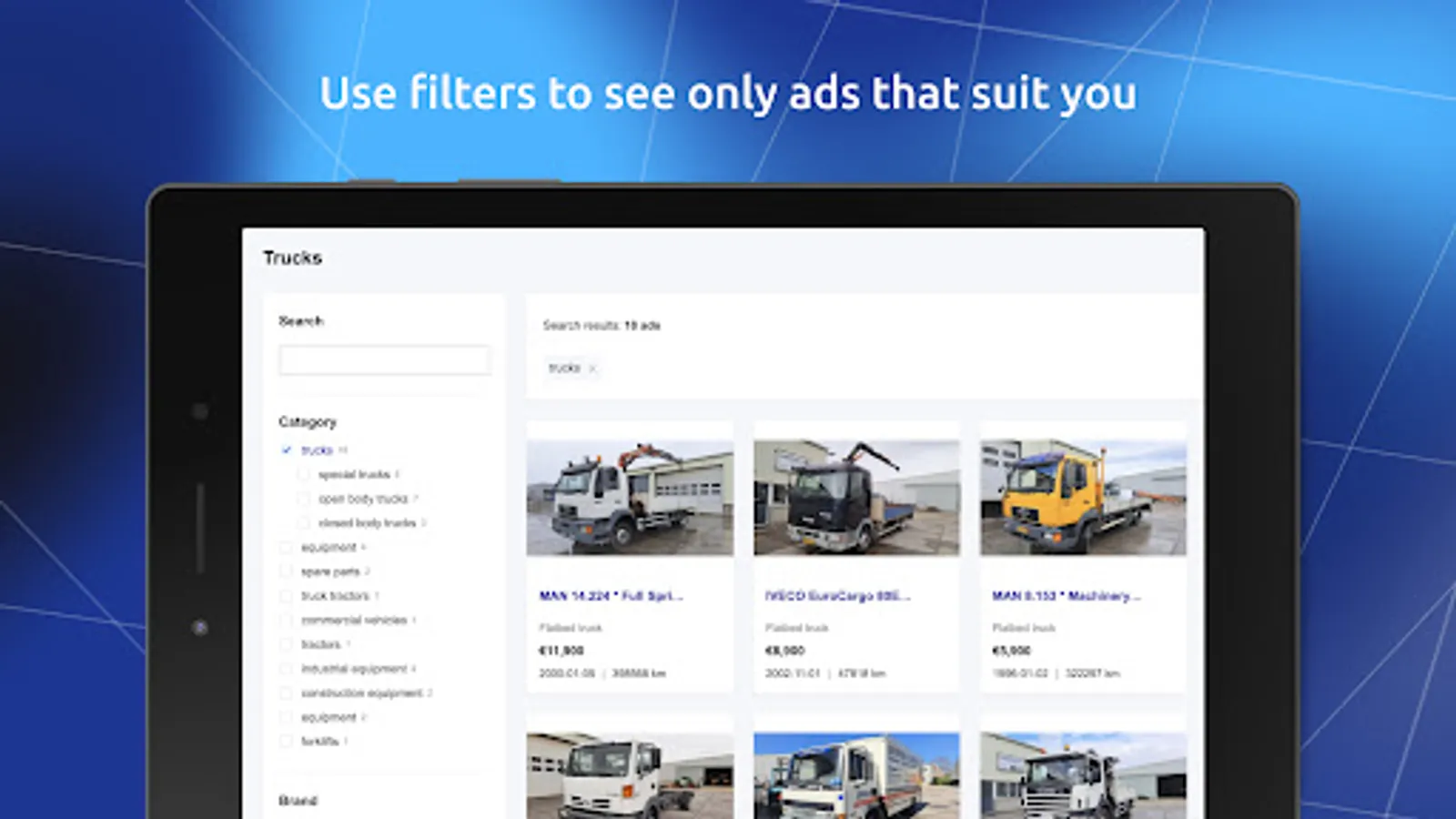Open the white cab-chassis truck photo

(x=630, y=775)
